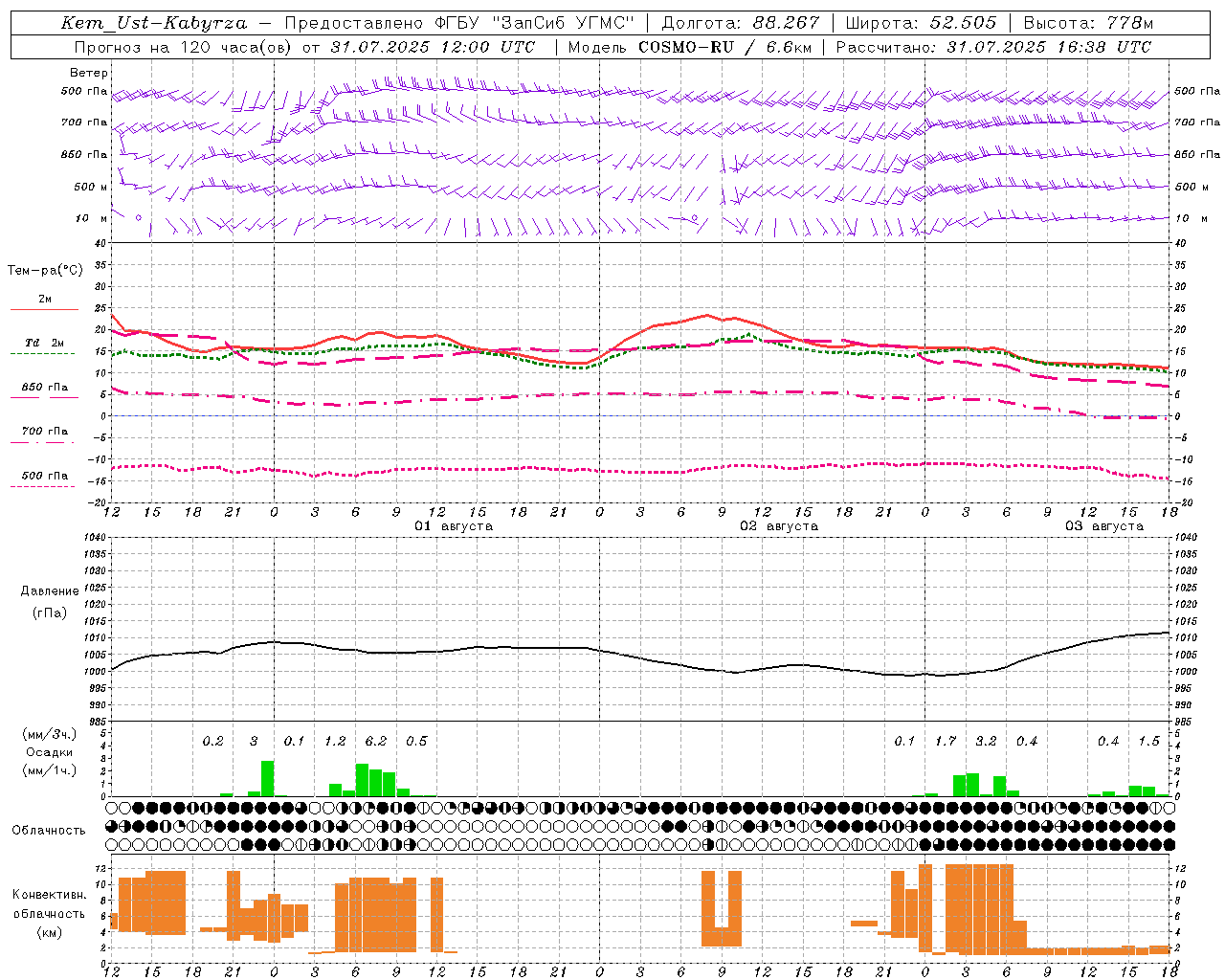Image resolution: width=1225 pixels, height=980 pixels.
Task: Click the '(мм/3ч.)' precipitation unit label
Action: point(49,734)
